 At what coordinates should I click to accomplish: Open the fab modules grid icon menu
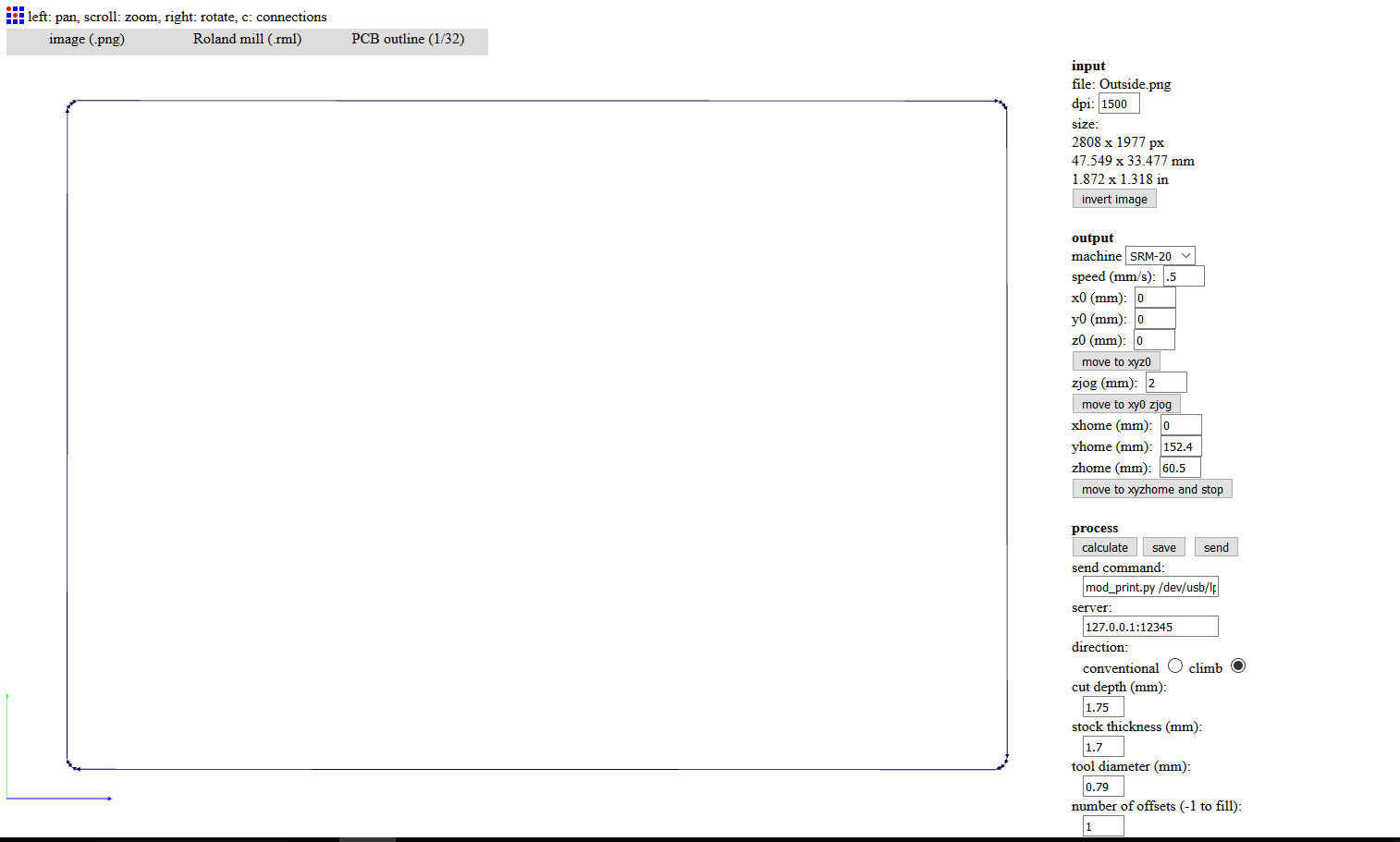click(x=15, y=16)
